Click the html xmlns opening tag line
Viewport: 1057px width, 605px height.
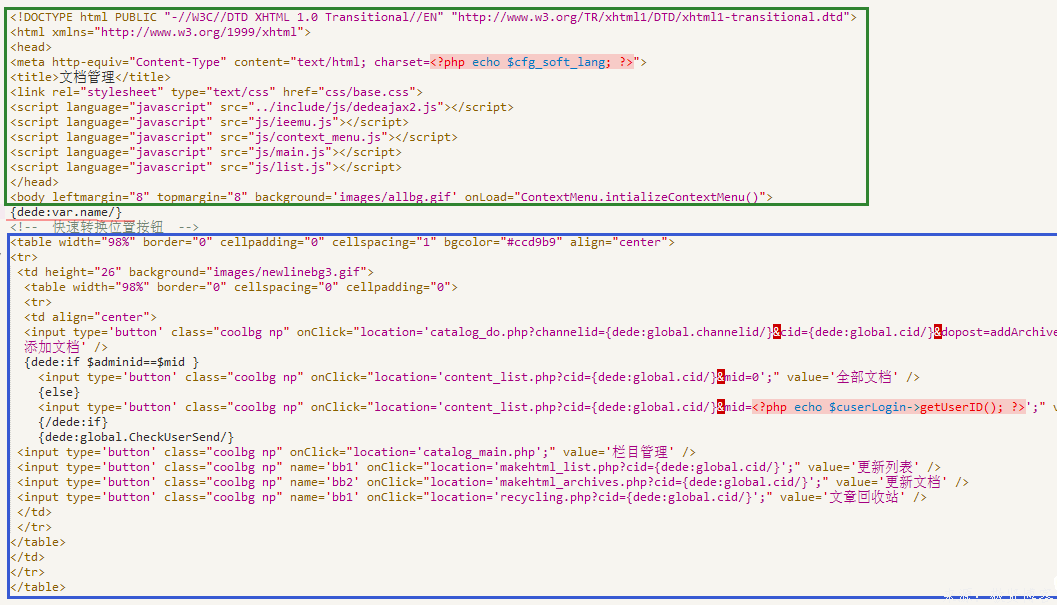(x=160, y=32)
